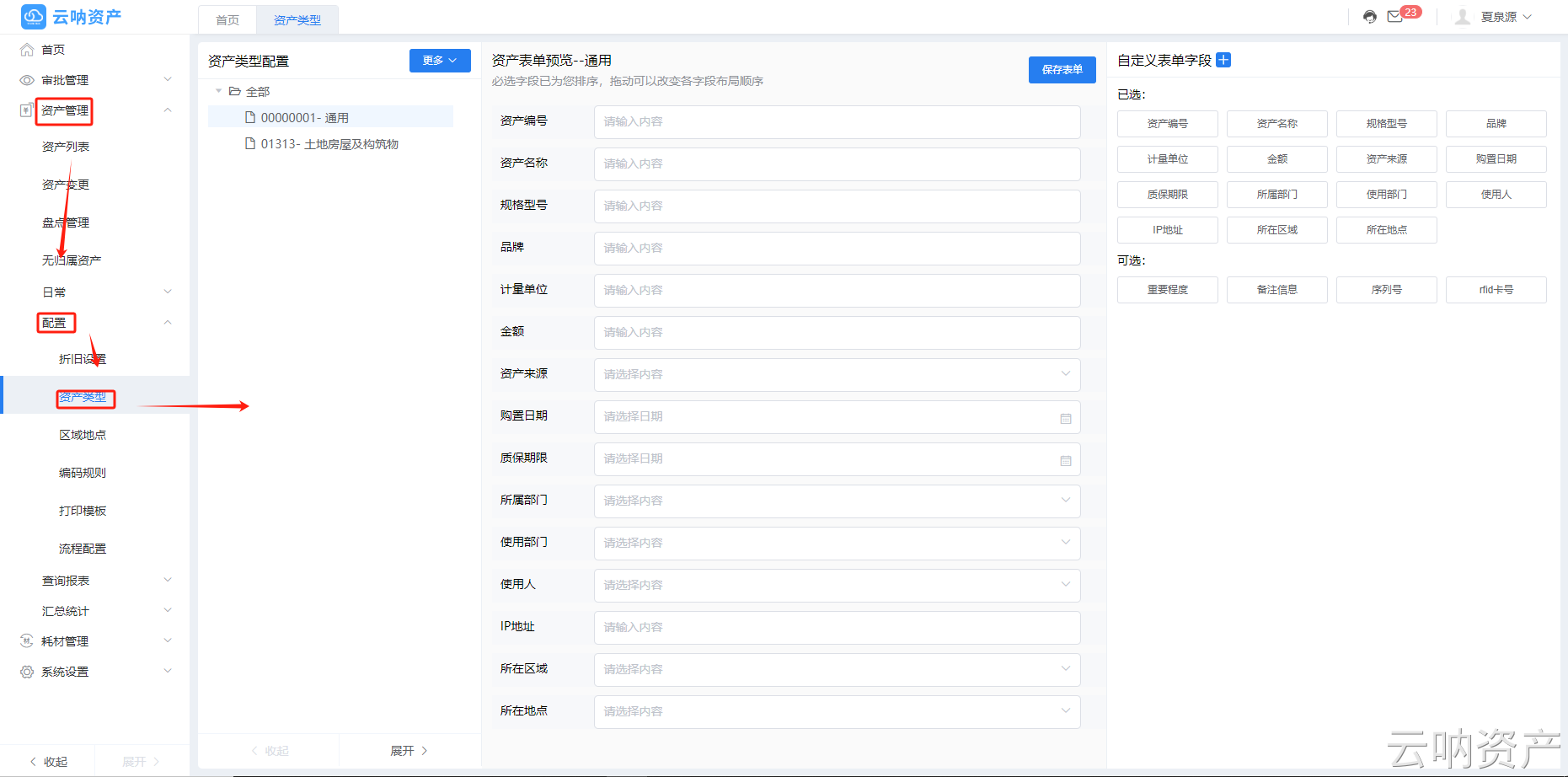Switch to the 首页 tab
The image size is (1568, 777).
coord(227,20)
